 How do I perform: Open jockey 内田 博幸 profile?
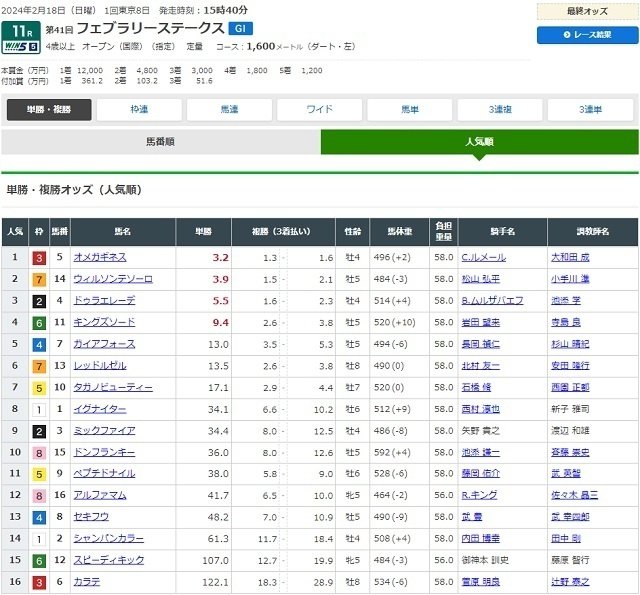(481, 538)
